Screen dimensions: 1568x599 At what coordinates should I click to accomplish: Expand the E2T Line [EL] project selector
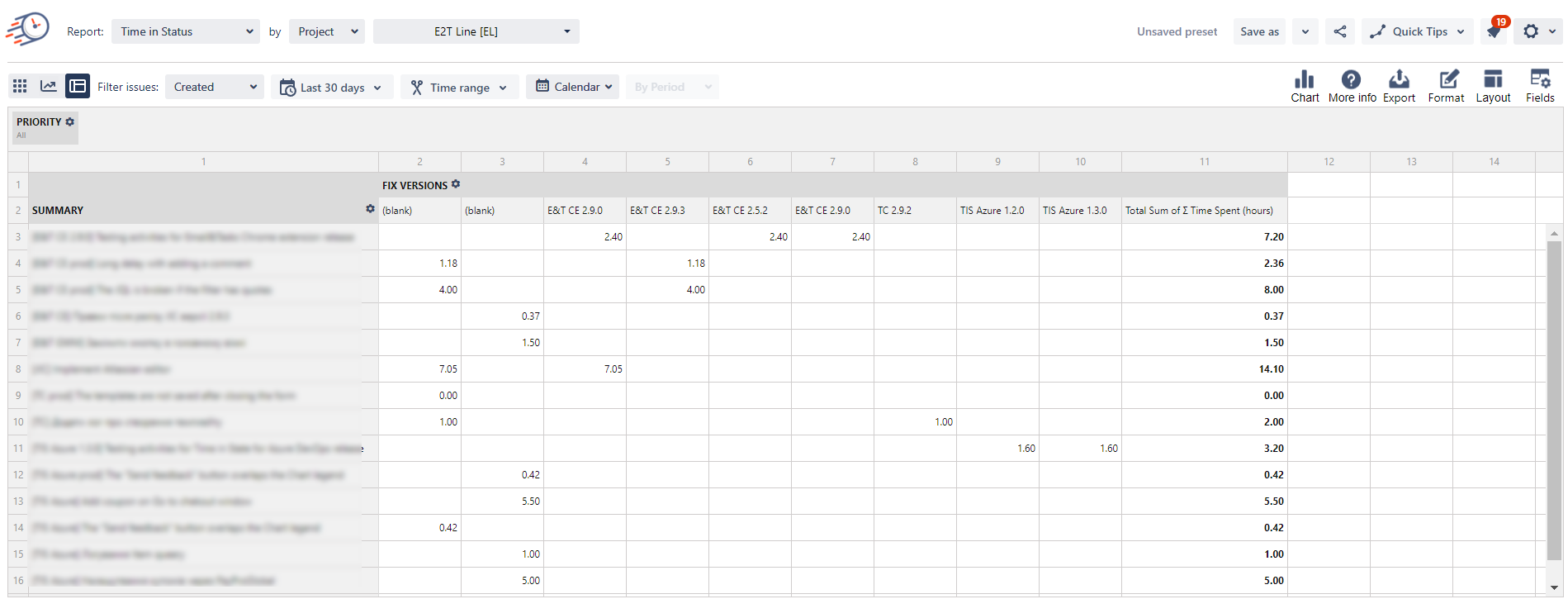point(476,31)
